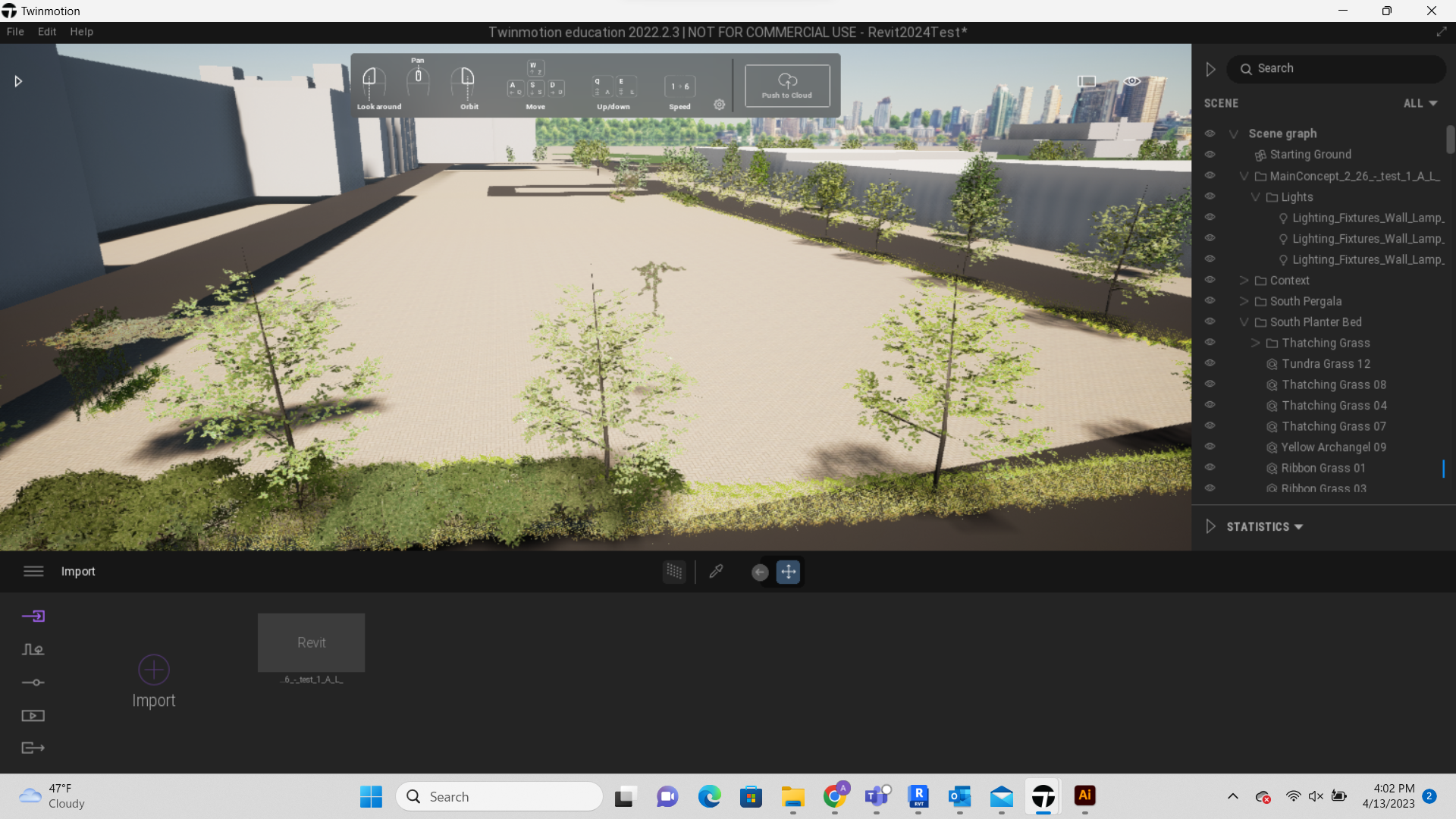Image resolution: width=1456 pixels, height=819 pixels.
Task: Expand the Statistics section
Action: coord(1211,526)
